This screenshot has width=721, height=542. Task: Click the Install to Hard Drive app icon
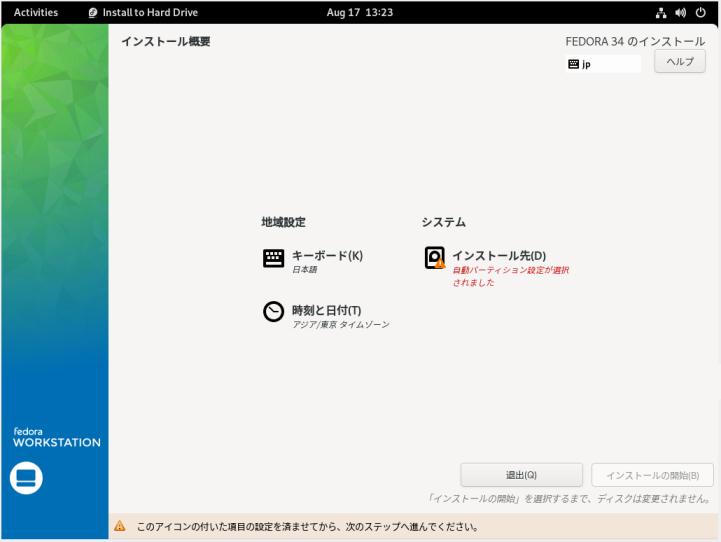pyautogui.click(x=93, y=13)
